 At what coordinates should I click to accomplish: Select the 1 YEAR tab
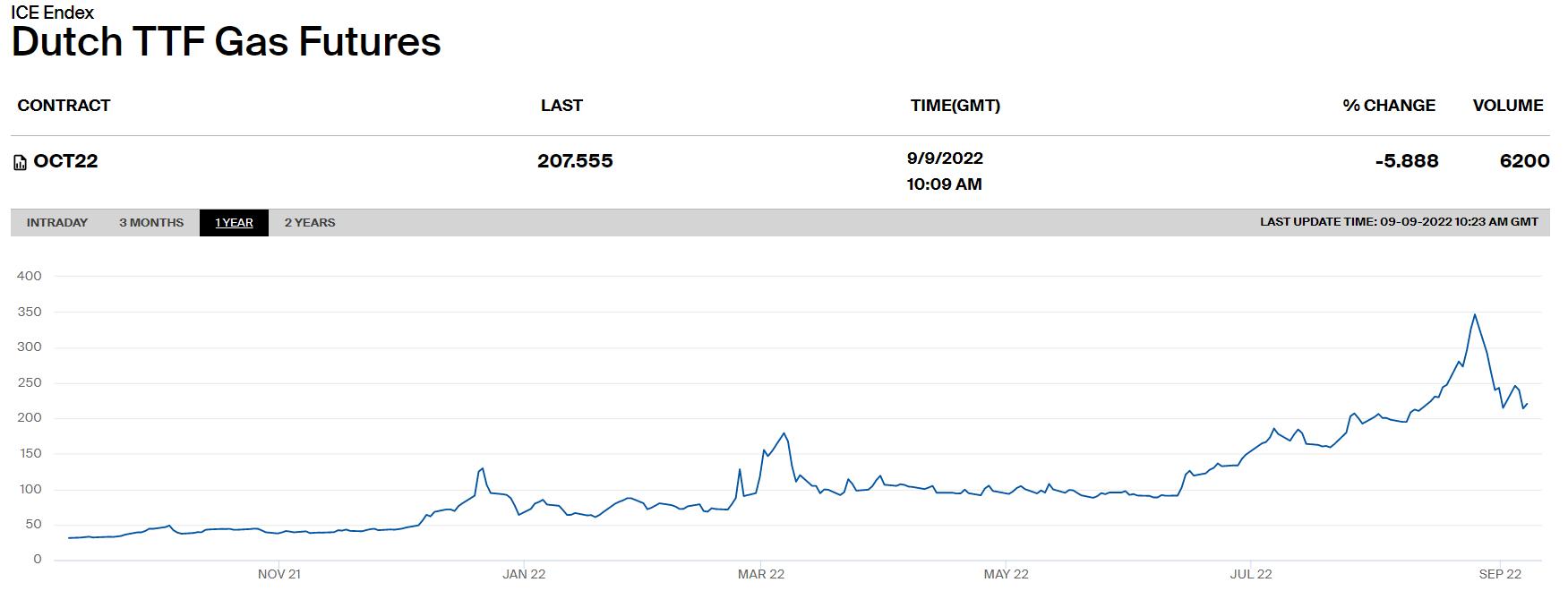pyautogui.click(x=234, y=223)
